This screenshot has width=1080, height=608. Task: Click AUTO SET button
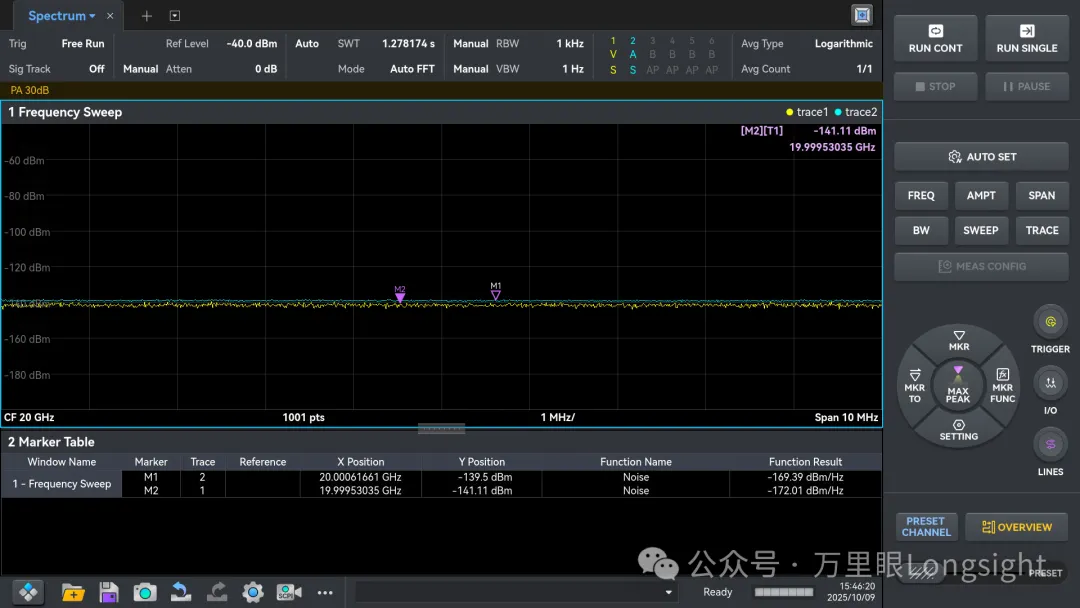982,157
